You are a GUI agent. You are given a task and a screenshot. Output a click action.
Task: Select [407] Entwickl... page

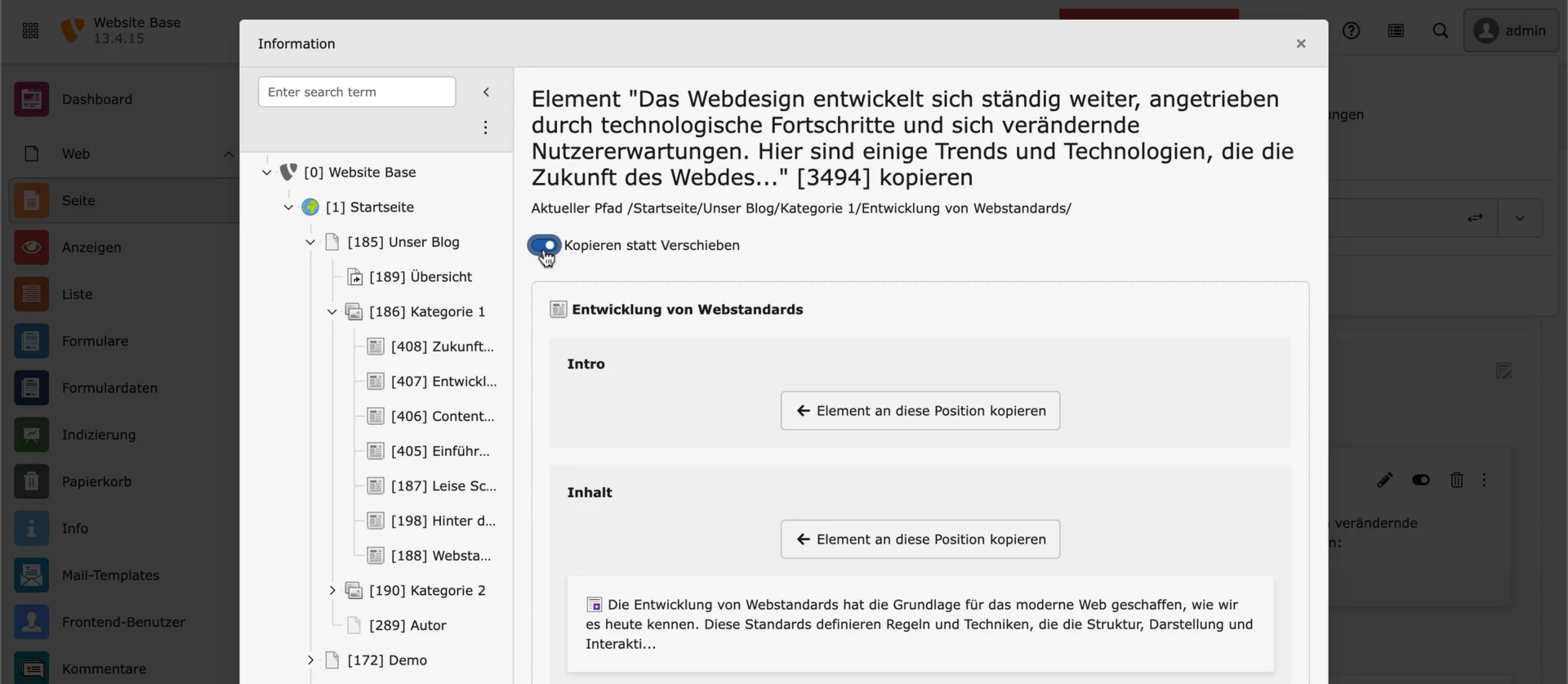tap(443, 382)
